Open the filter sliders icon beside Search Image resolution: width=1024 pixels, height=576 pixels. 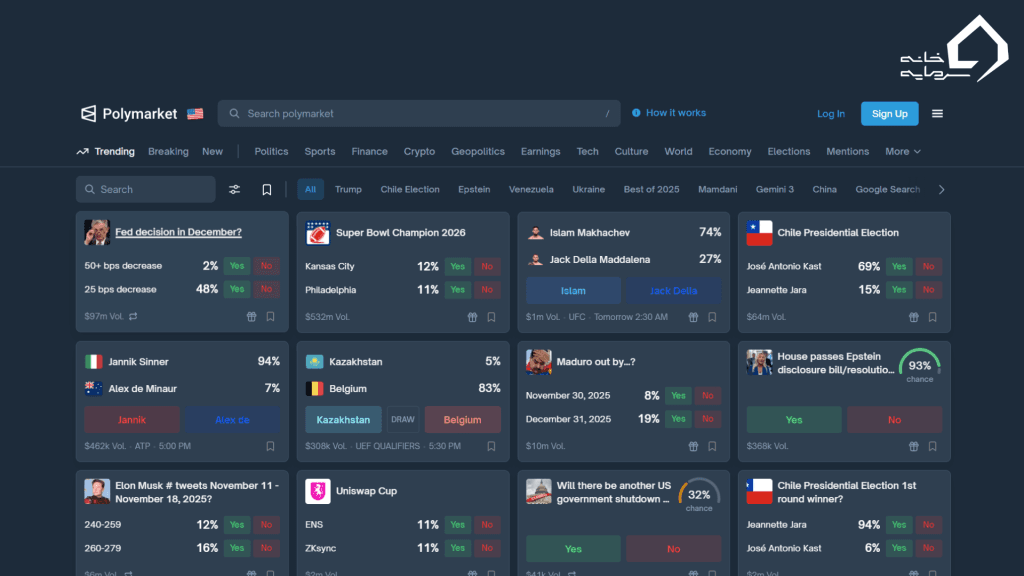coord(234,190)
